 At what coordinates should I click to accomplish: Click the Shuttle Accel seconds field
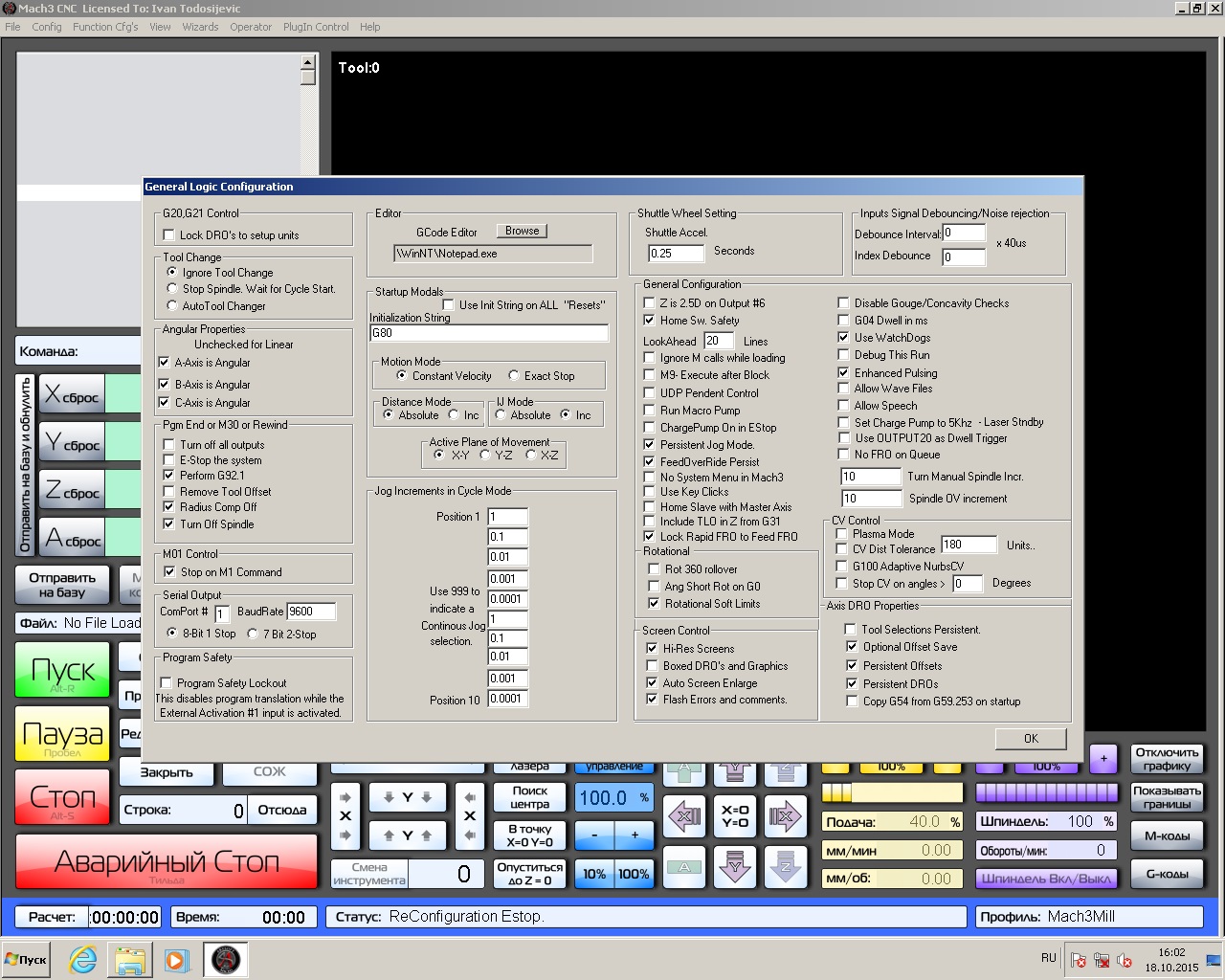click(x=676, y=254)
